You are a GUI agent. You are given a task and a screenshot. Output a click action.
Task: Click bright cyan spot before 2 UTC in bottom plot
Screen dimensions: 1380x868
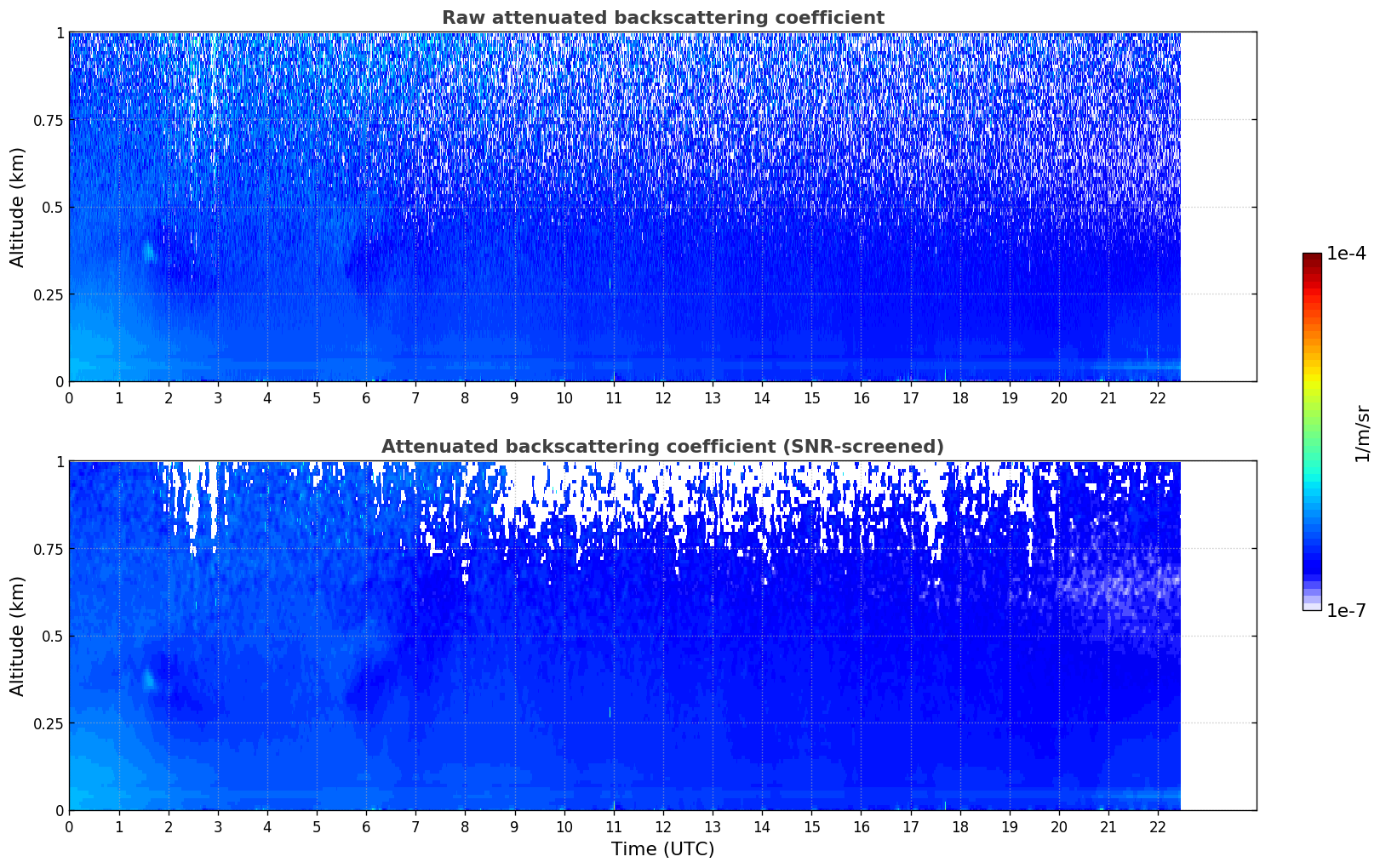(148, 679)
